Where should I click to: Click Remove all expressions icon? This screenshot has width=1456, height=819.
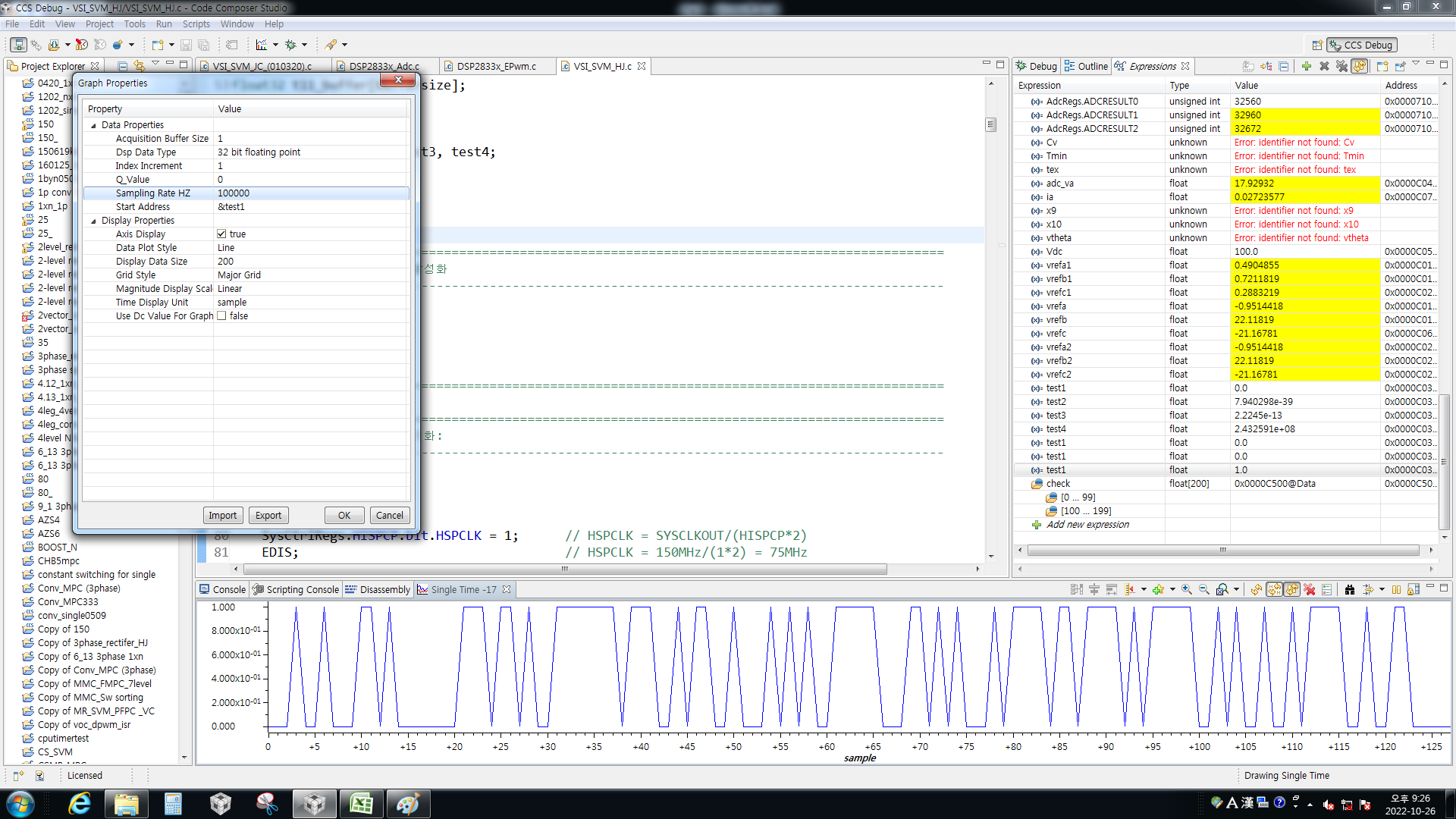[x=1341, y=66]
